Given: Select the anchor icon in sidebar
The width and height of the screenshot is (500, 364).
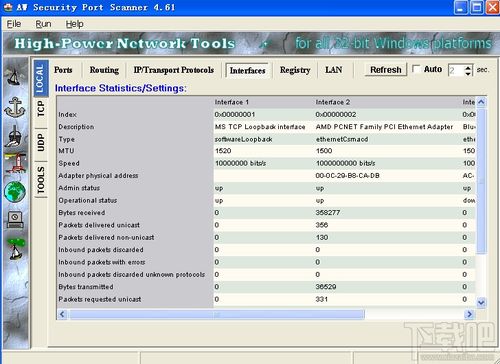Looking at the screenshot, I should tap(15, 107).
